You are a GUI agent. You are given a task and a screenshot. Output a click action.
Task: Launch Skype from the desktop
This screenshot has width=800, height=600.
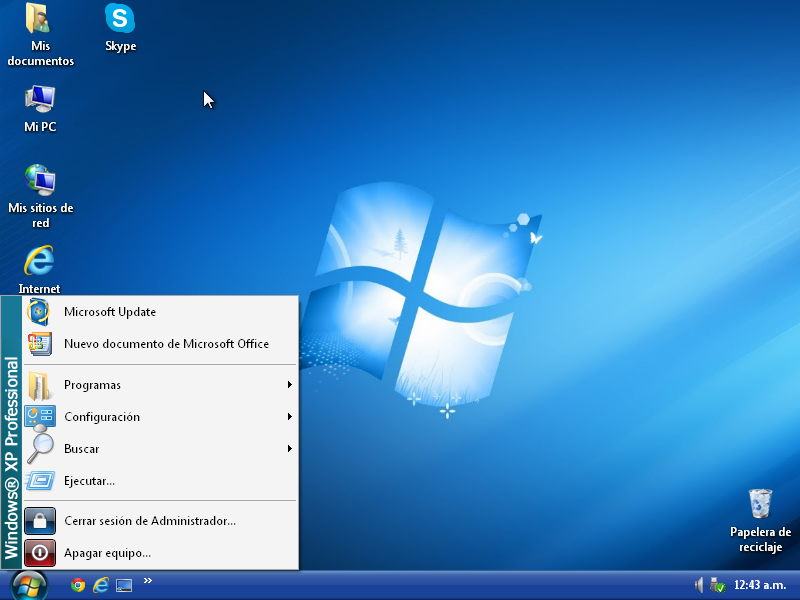120,28
